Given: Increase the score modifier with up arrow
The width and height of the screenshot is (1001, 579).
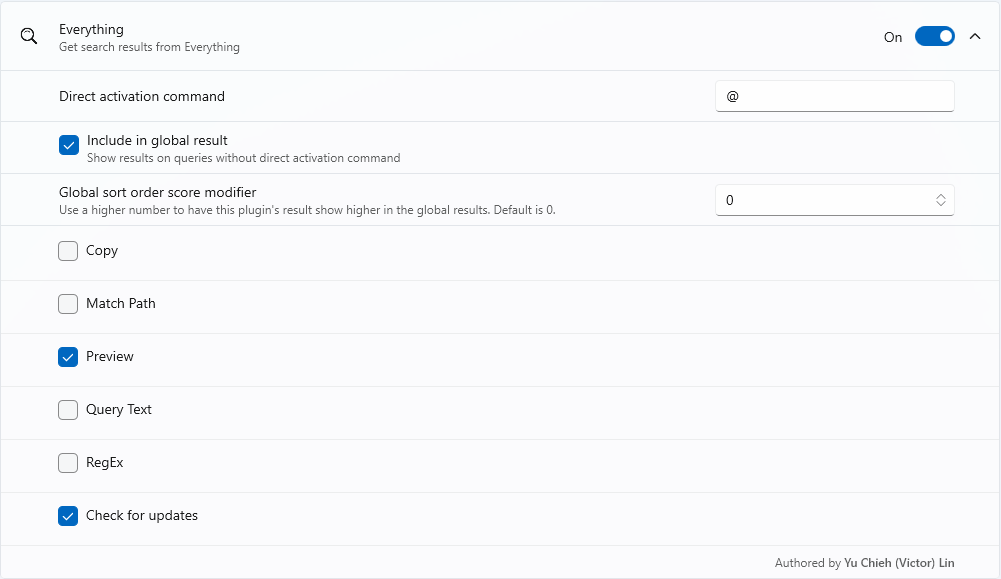Looking at the screenshot, I should pos(941,195).
